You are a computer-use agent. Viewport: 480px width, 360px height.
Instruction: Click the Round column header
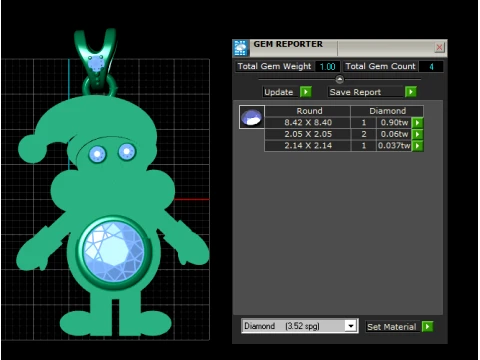[x=308, y=111]
